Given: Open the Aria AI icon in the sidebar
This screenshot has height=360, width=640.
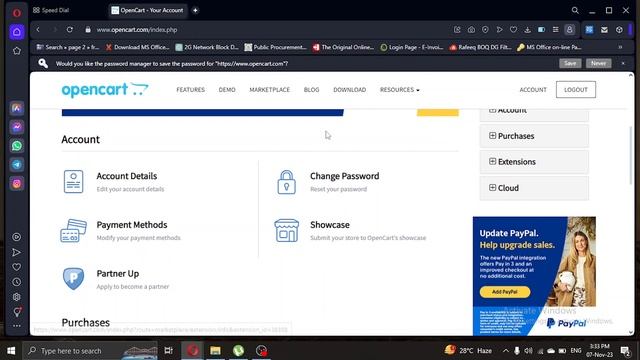Looking at the screenshot, I should [x=17, y=108].
